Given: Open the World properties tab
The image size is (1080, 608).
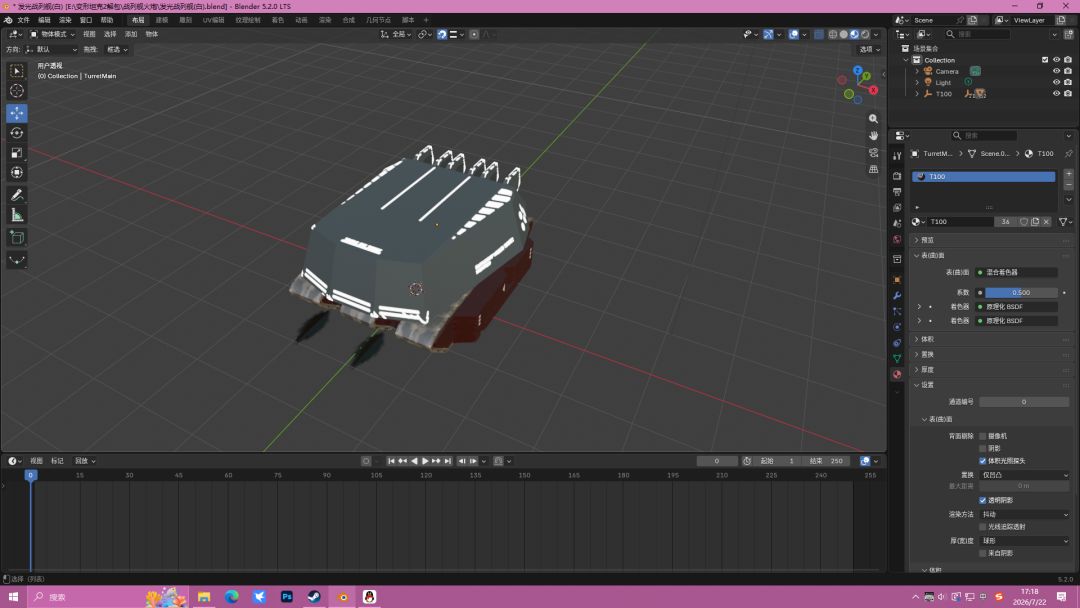Looking at the screenshot, I should [897, 240].
